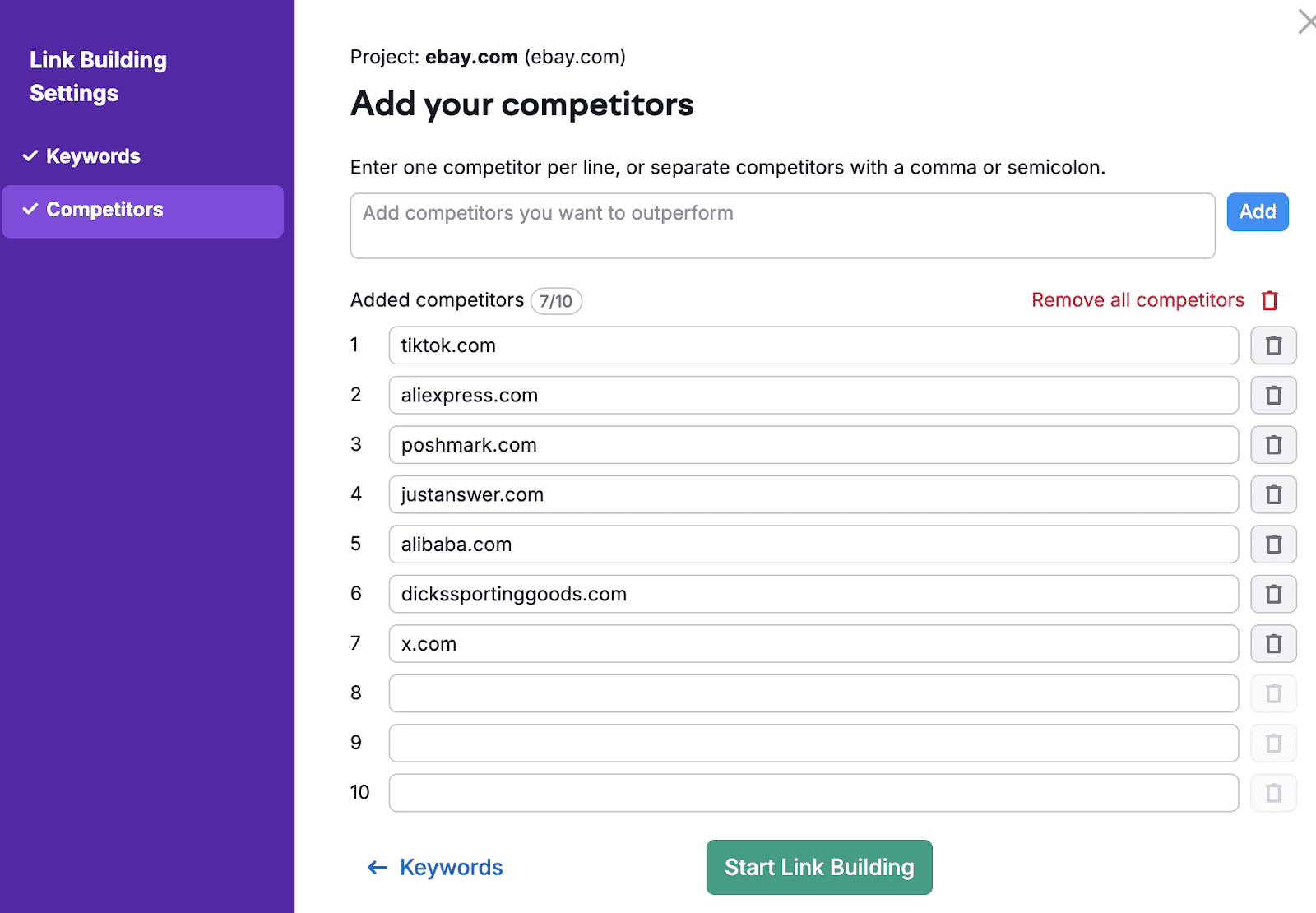The image size is (1316, 913).
Task: Select the empty competitor field number 10
Action: [x=813, y=793]
